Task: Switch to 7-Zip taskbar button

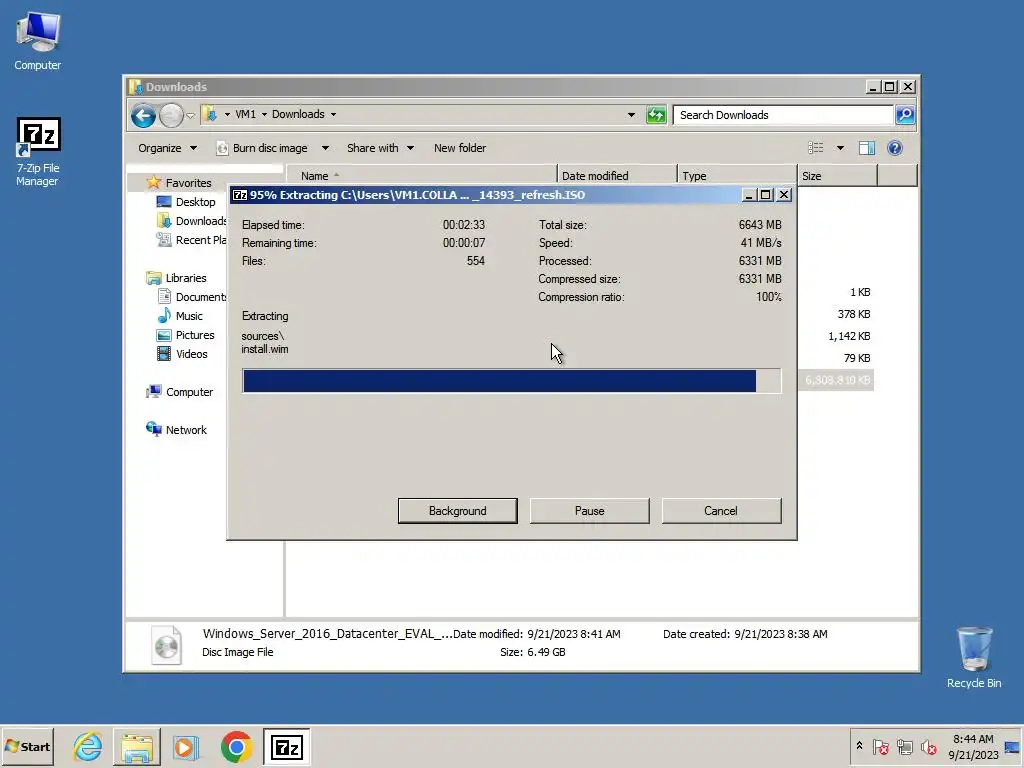Action: pyautogui.click(x=287, y=746)
